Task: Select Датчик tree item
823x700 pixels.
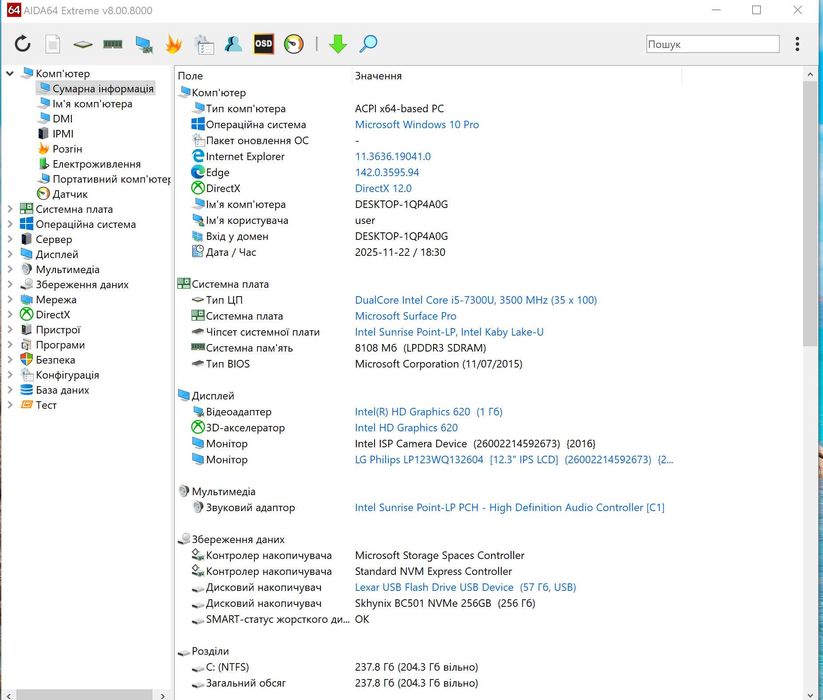Action: point(70,194)
